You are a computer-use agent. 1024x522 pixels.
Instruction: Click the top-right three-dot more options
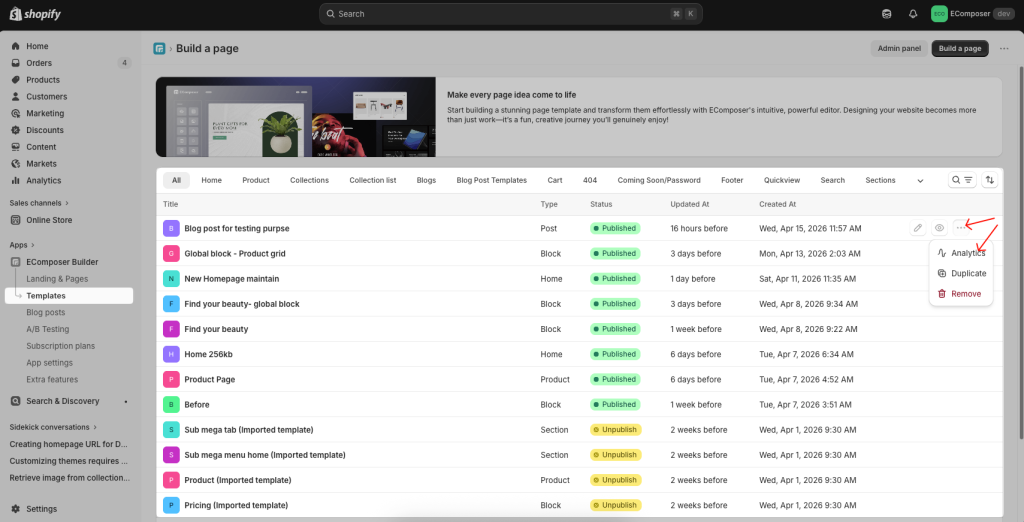point(1004,48)
